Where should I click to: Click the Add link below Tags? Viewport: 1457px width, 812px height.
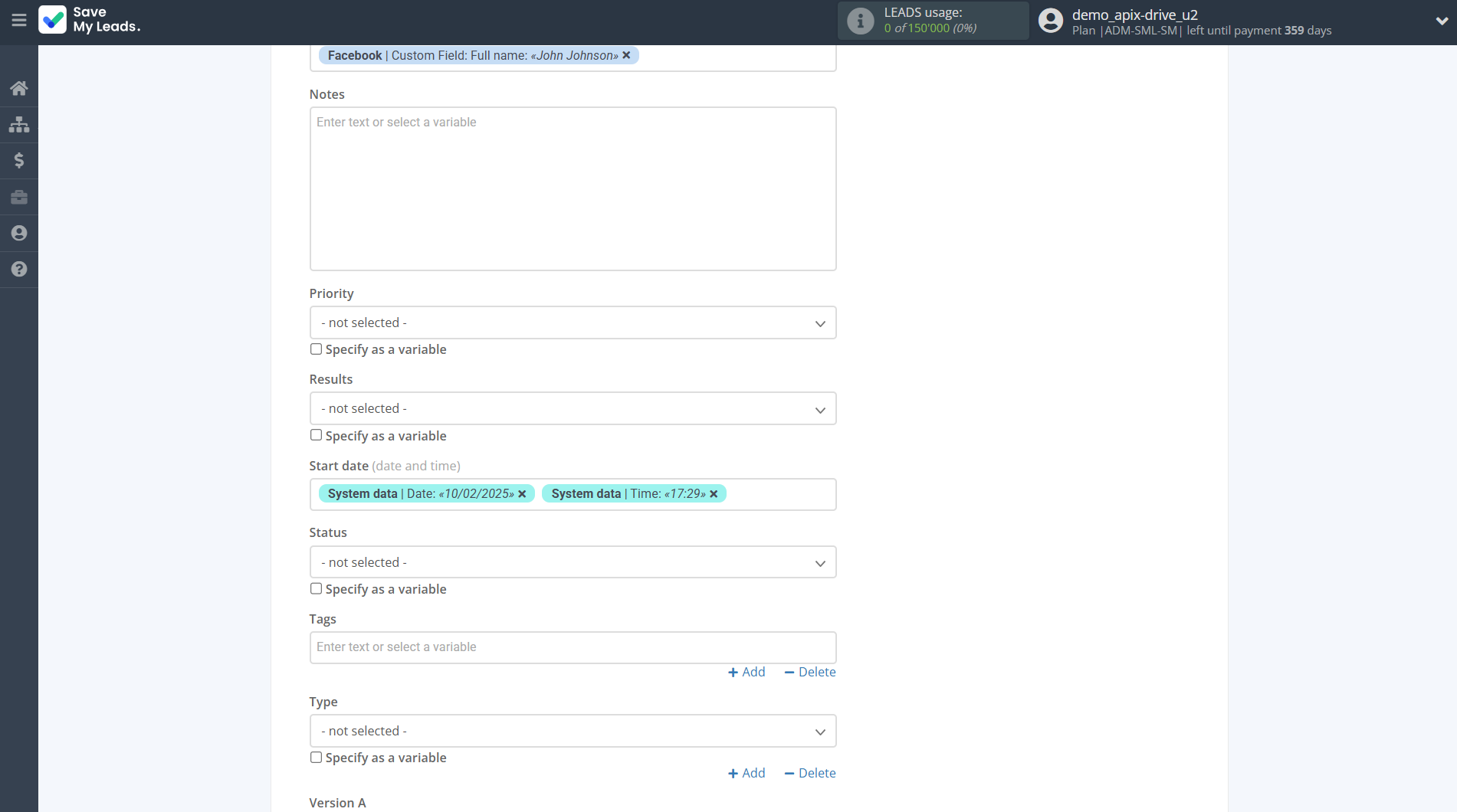tap(747, 672)
